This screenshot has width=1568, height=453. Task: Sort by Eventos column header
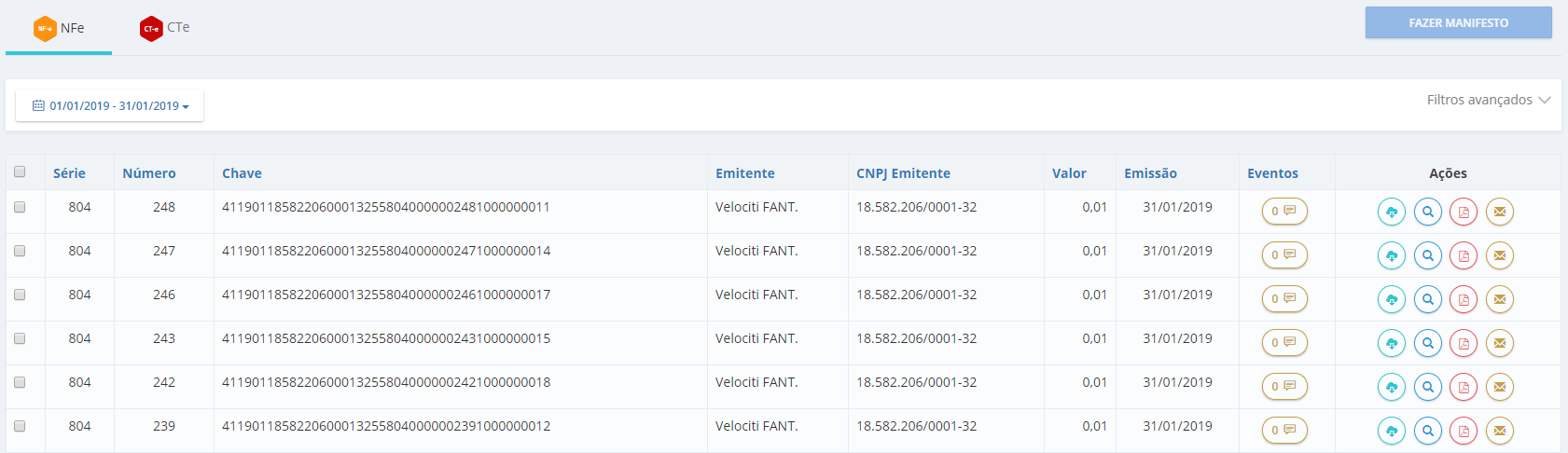(1272, 173)
